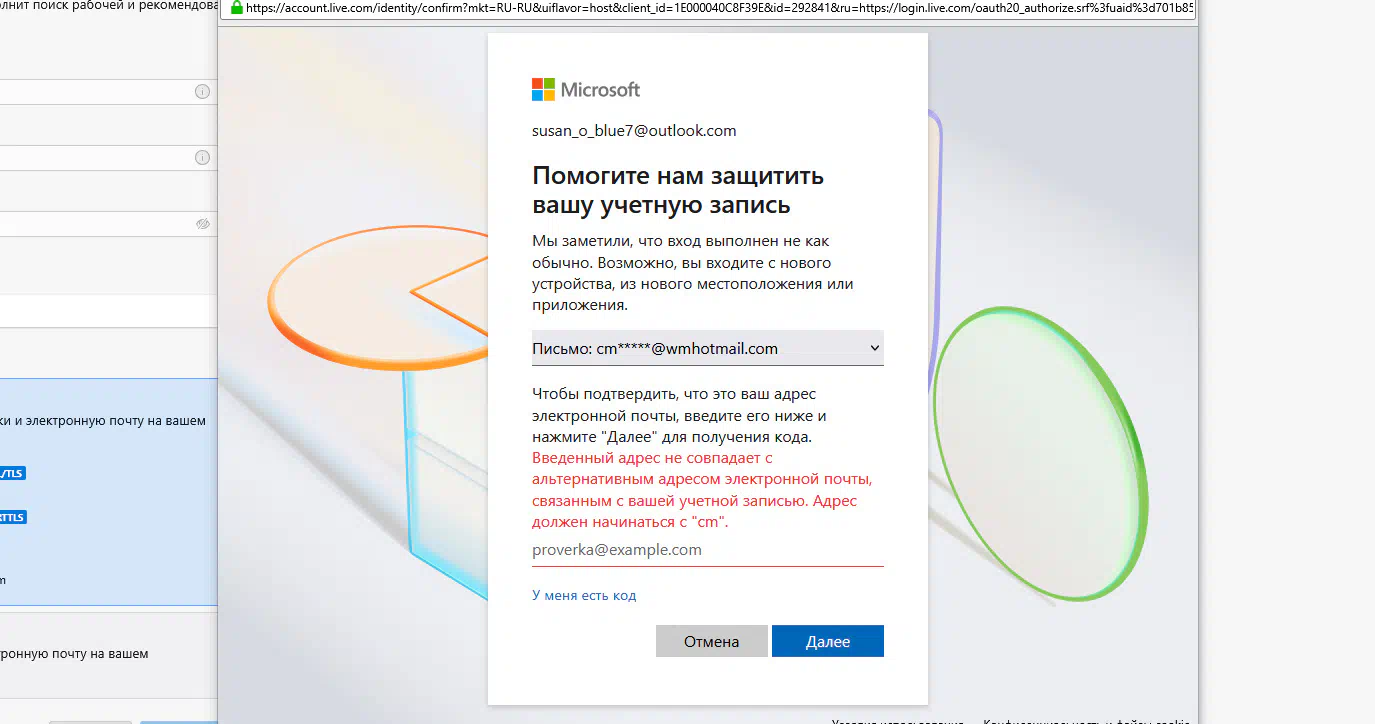Open the "У меня есть код" link
The image size is (1375, 724).
(584, 595)
